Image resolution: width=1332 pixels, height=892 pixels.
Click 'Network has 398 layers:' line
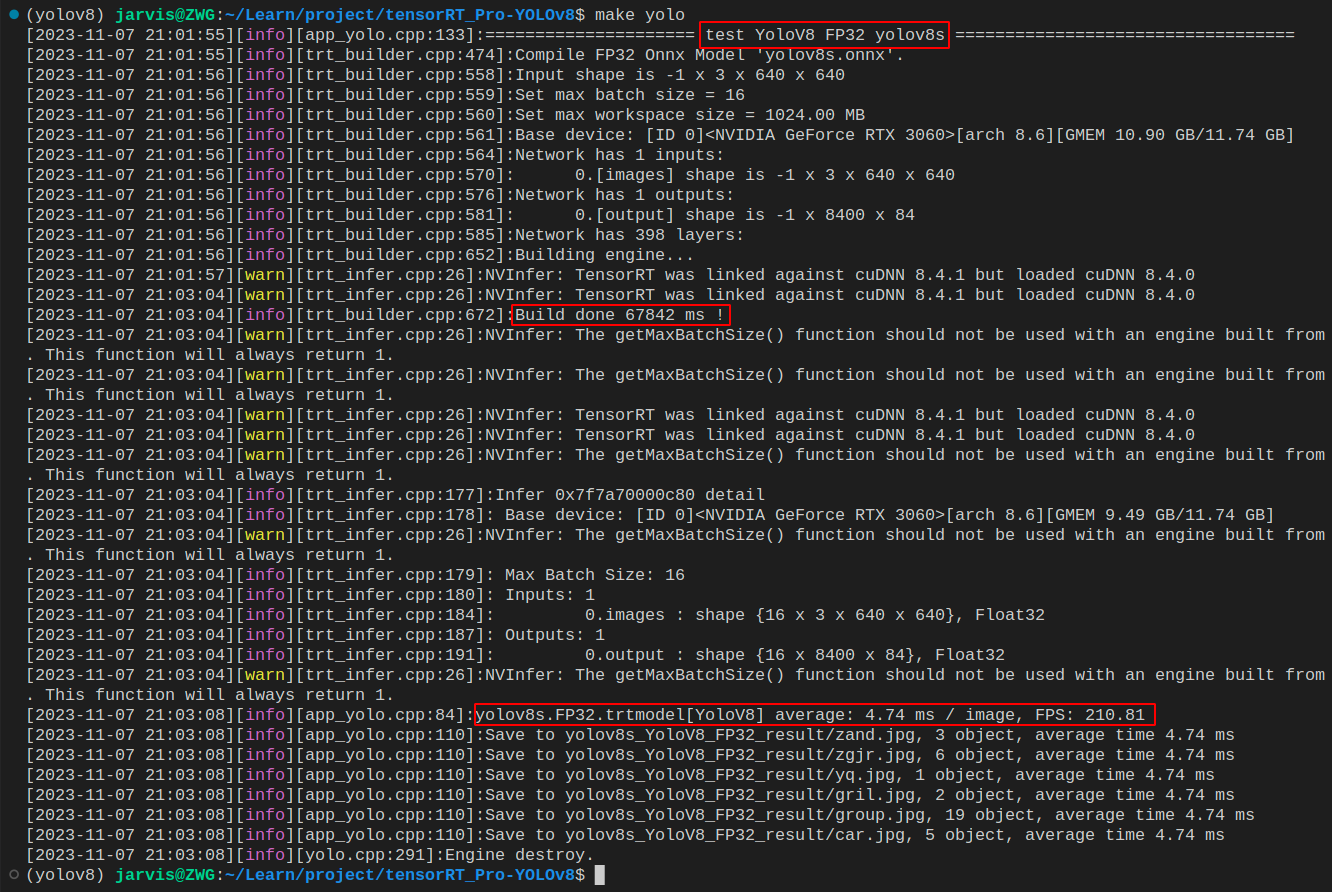[385, 235]
